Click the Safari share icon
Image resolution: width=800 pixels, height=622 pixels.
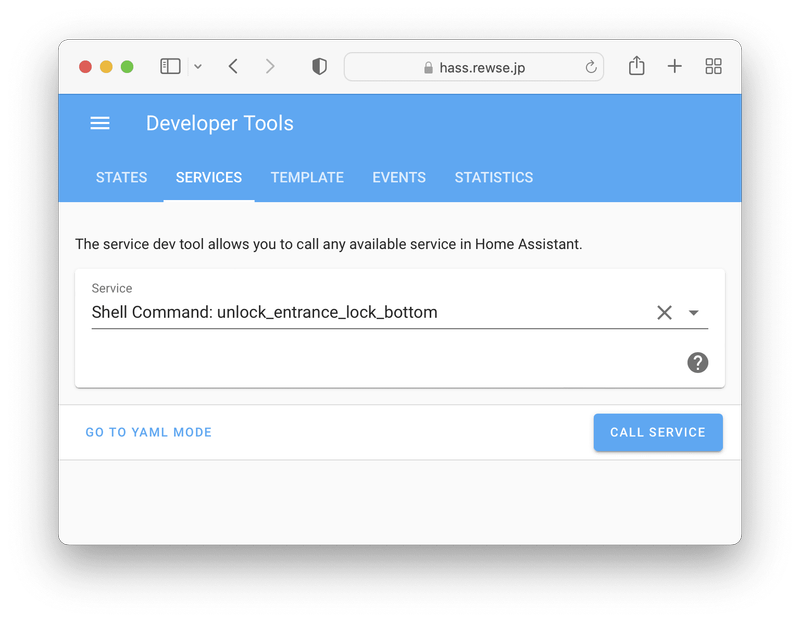[637, 66]
